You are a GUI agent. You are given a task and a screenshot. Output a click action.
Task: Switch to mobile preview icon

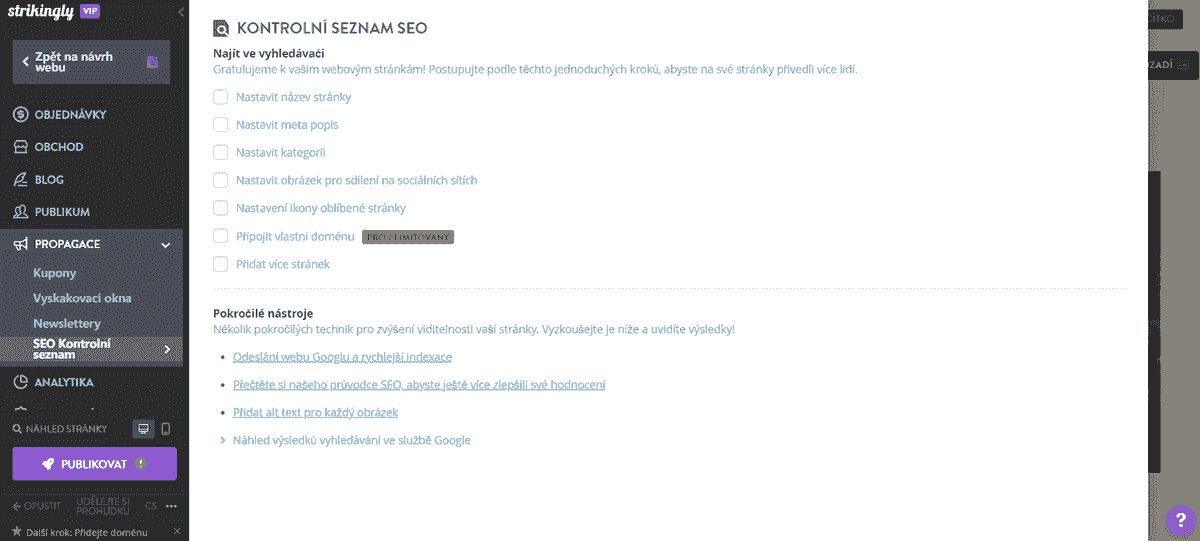[166, 429]
